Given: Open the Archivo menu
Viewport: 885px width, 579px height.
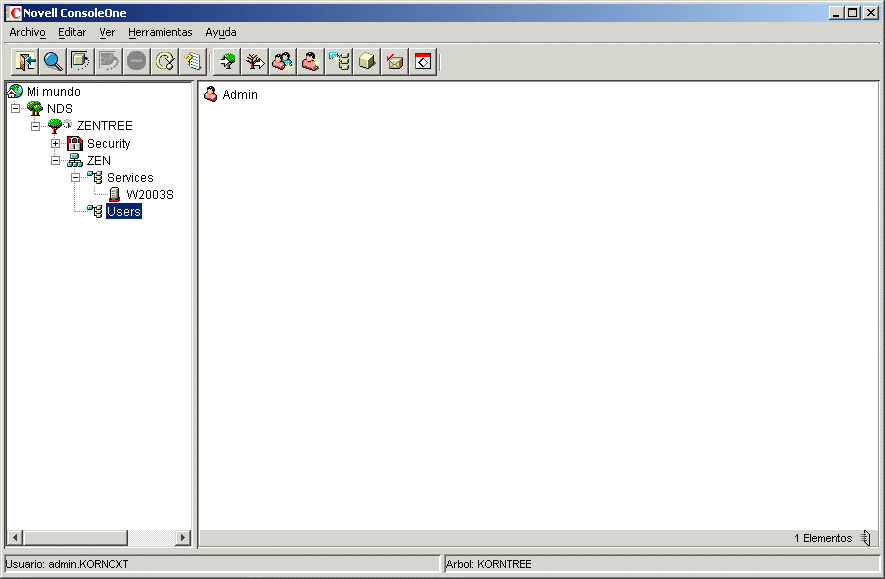Looking at the screenshot, I should [27, 32].
